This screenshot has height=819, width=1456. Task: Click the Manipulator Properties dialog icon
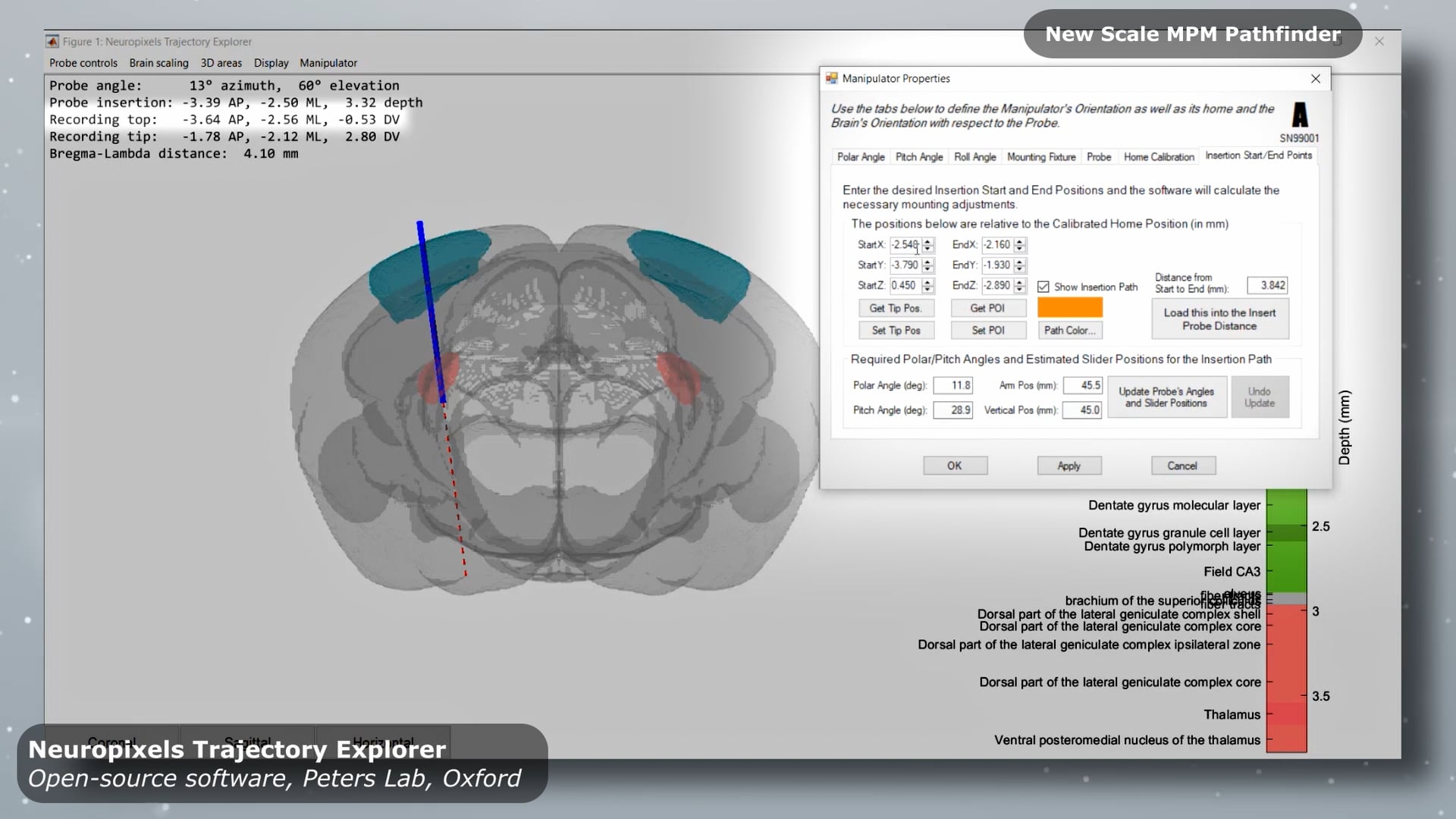(x=832, y=78)
